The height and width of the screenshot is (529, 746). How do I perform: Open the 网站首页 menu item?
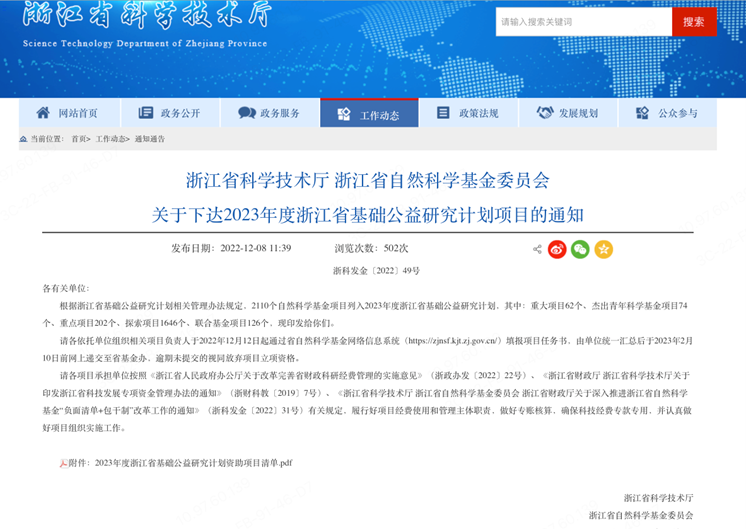[69, 113]
